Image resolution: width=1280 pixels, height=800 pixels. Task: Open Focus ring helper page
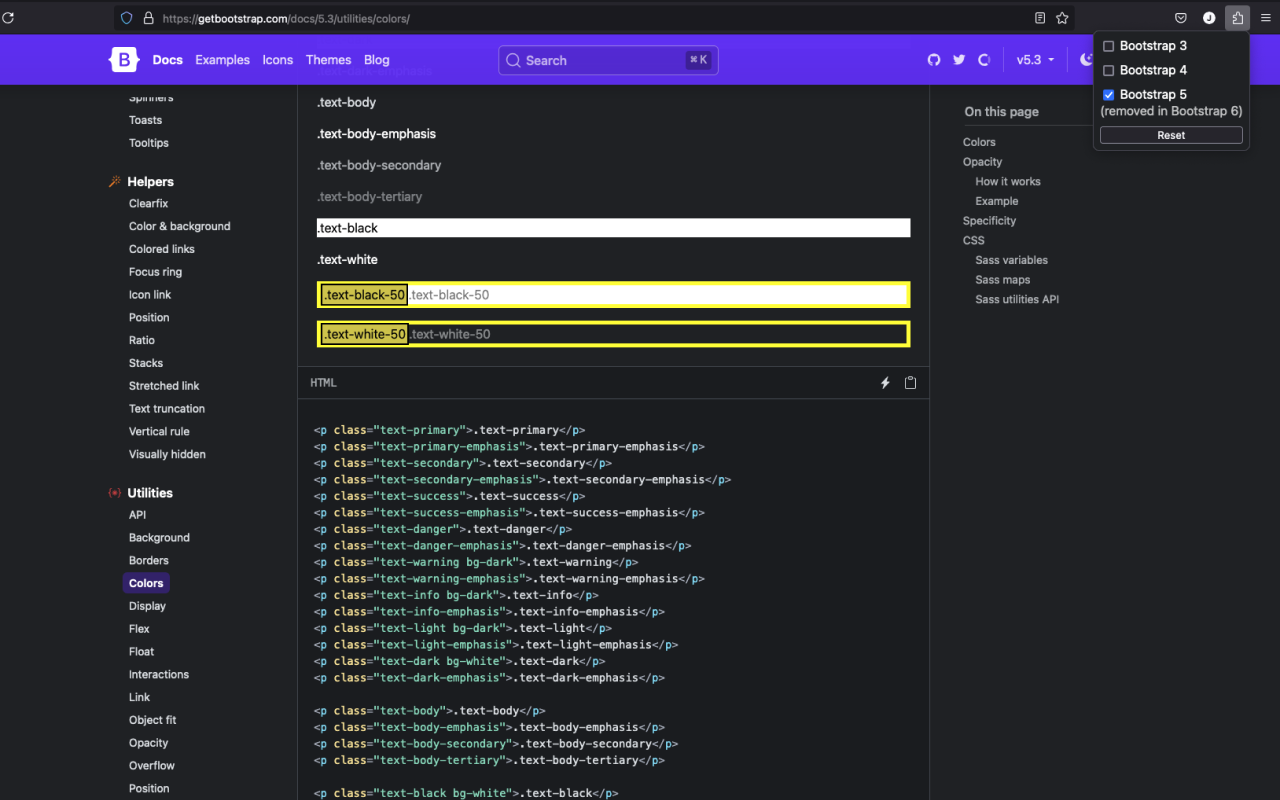pos(155,272)
